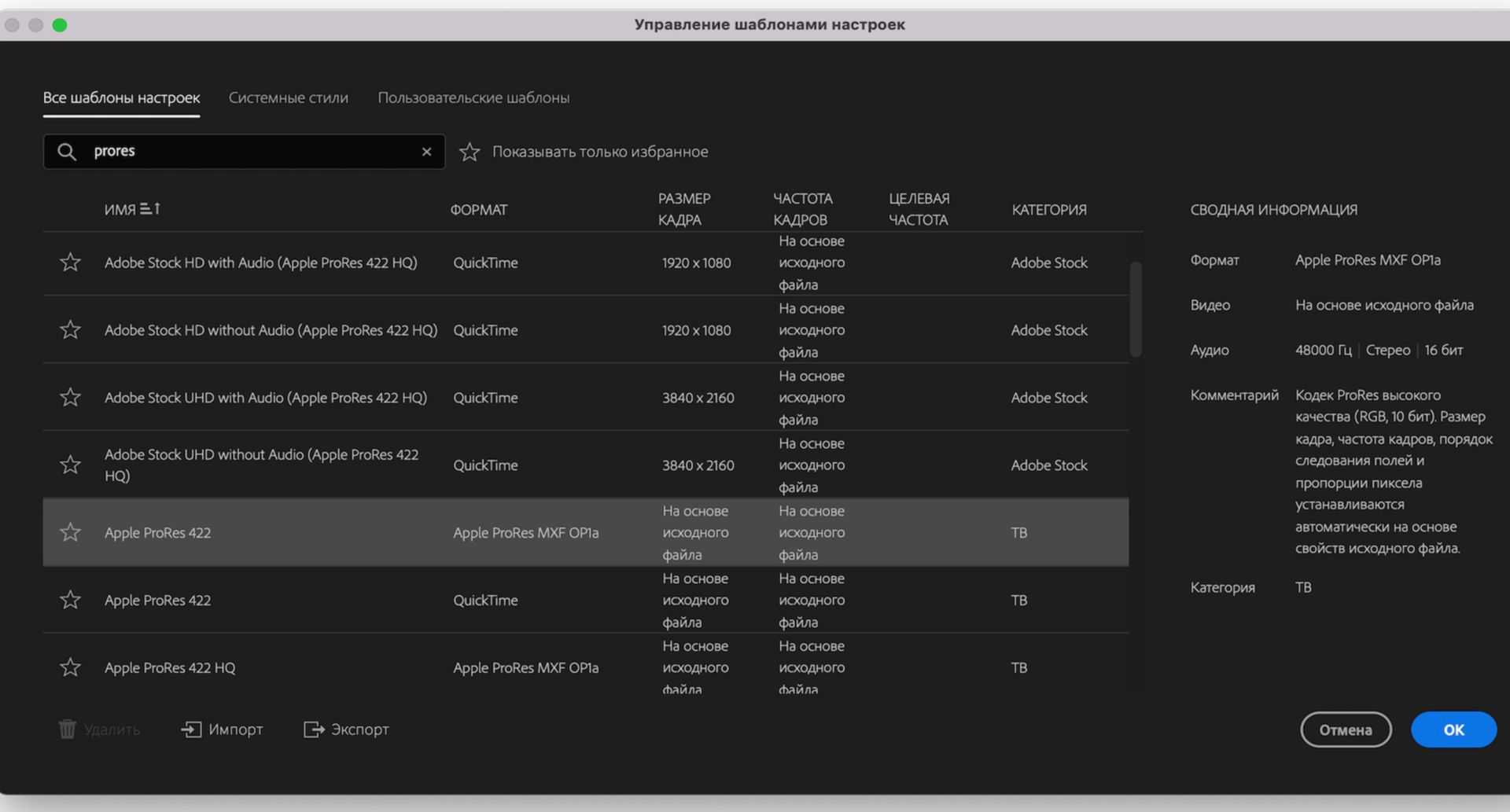Click the magnifier icon in the search box

point(67,152)
